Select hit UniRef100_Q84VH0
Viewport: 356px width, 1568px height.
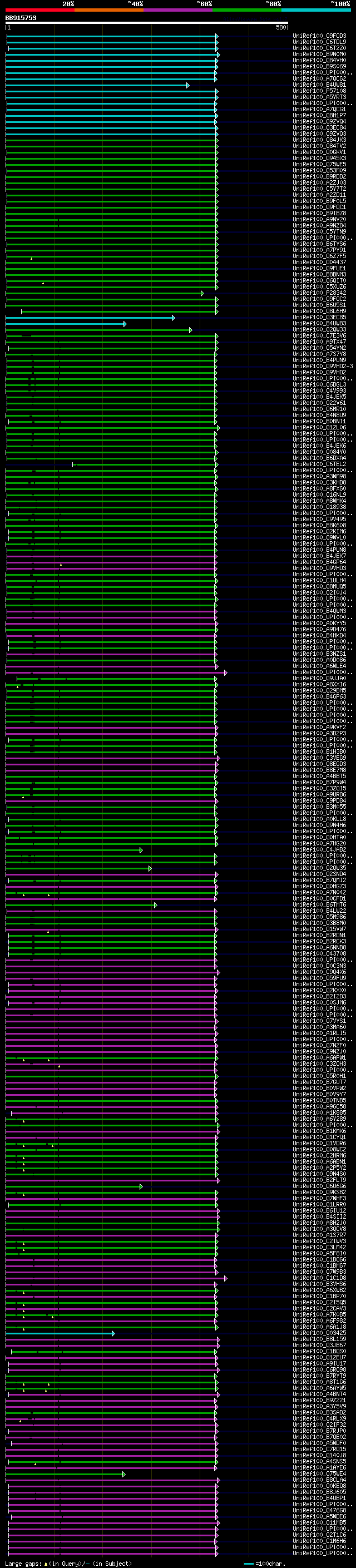319,60
